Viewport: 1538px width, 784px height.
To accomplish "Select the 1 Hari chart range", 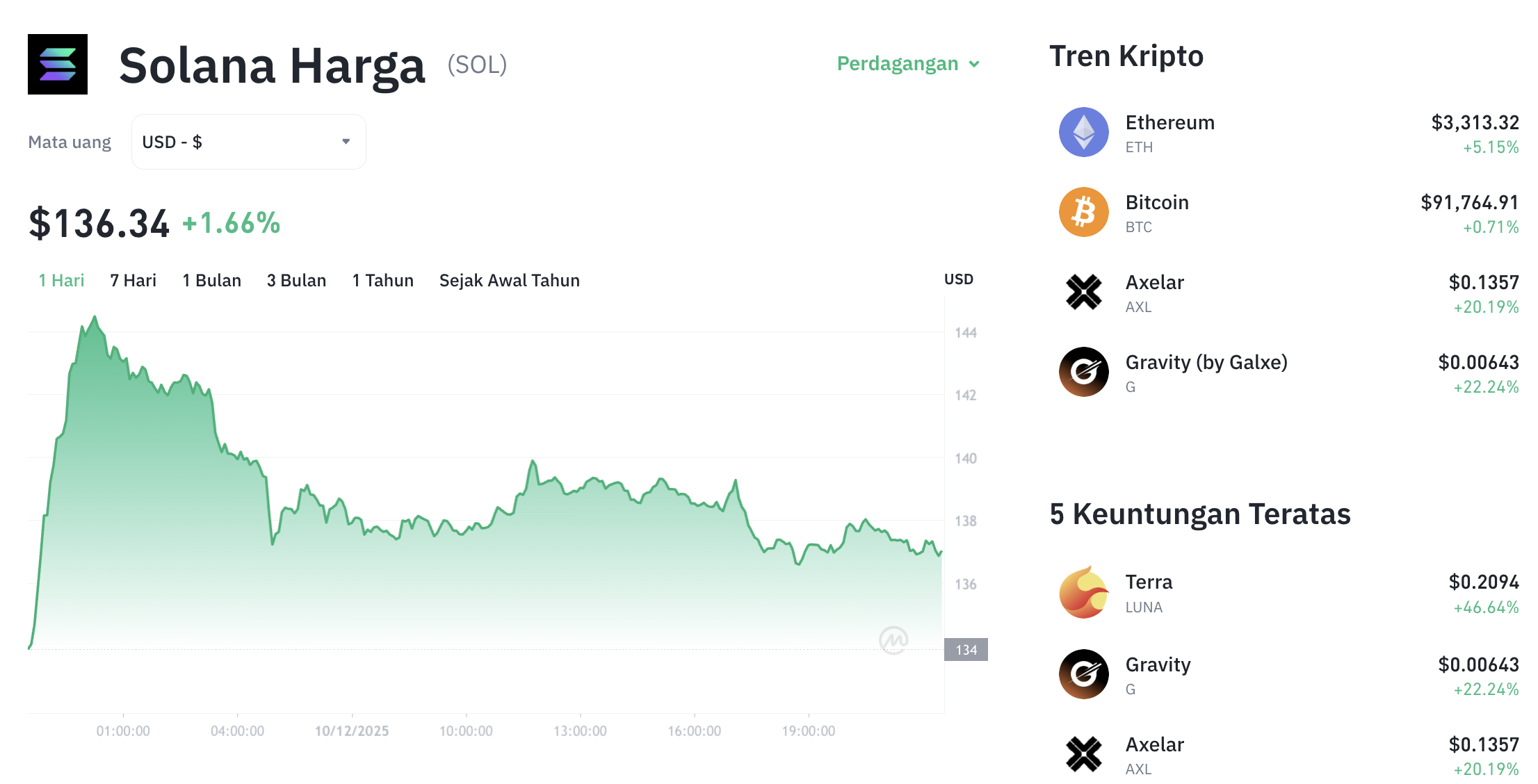I will click(x=61, y=281).
